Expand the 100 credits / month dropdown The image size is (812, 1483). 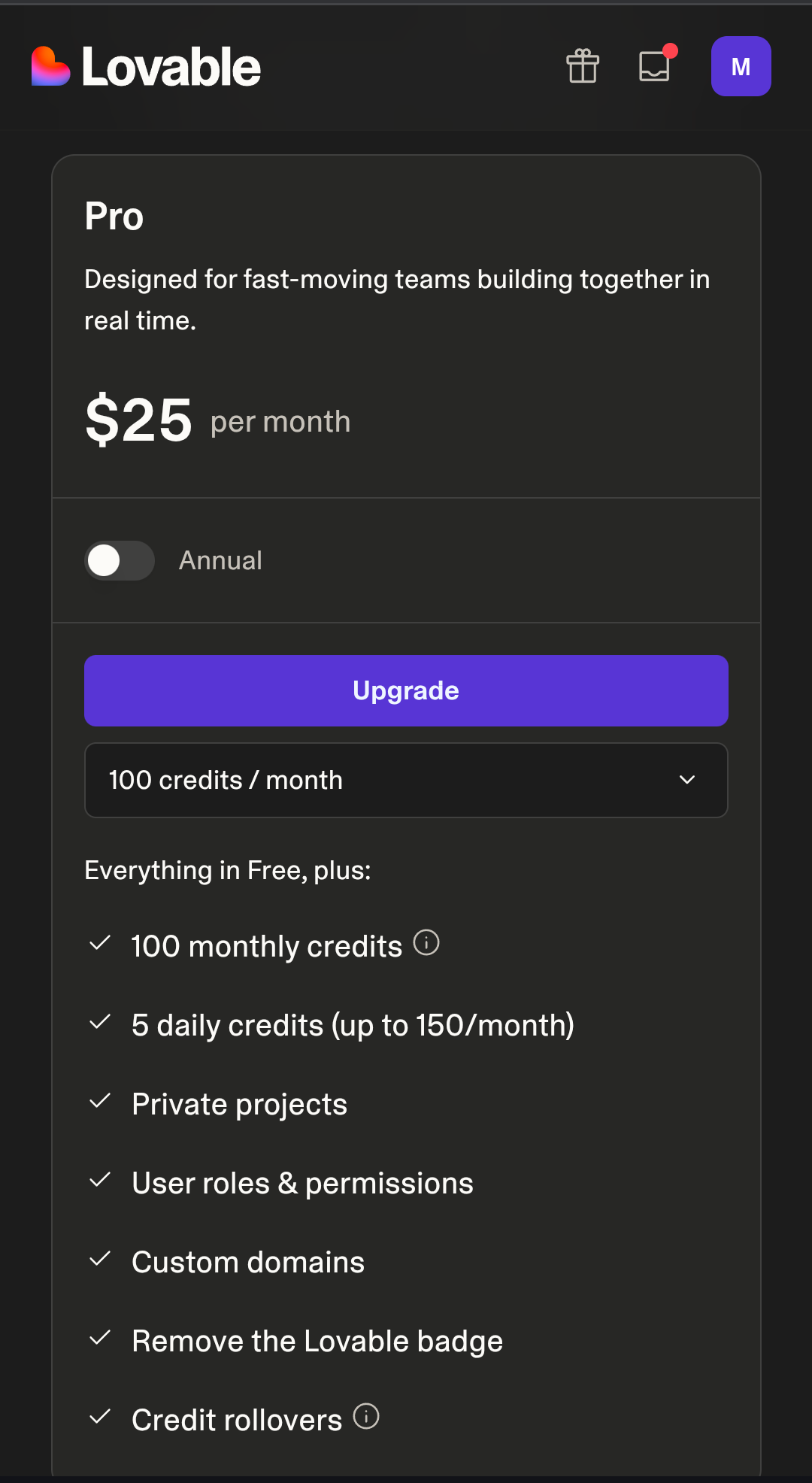(406, 780)
